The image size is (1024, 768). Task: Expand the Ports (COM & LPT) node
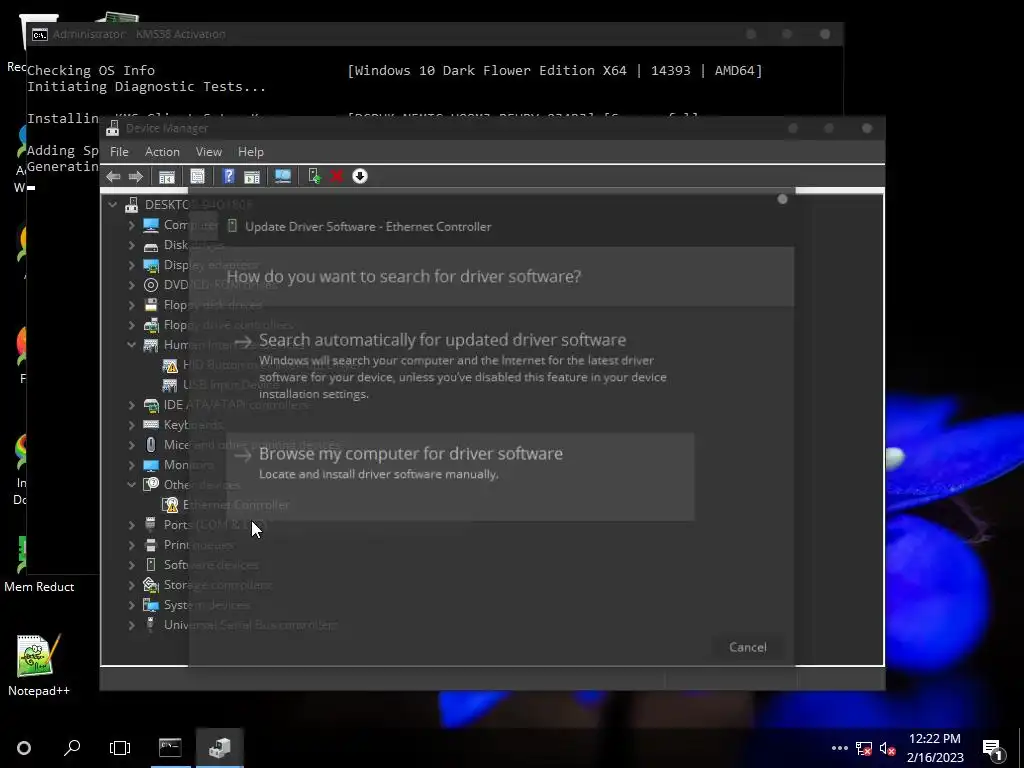click(131, 524)
